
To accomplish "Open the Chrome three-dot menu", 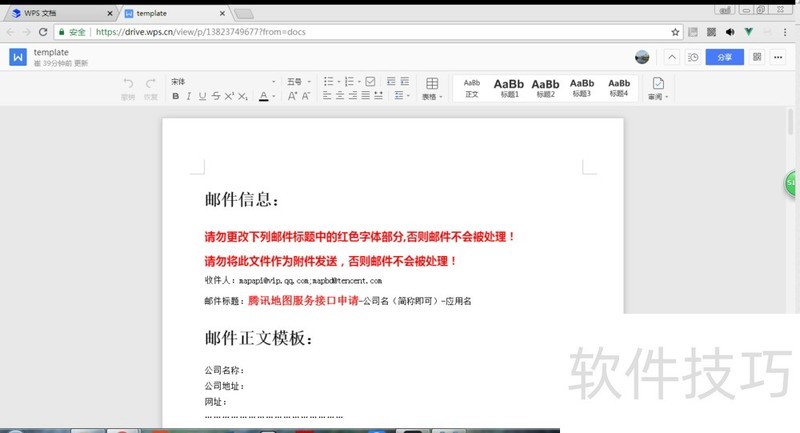I will pyautogui.click(x=785, y=32).
